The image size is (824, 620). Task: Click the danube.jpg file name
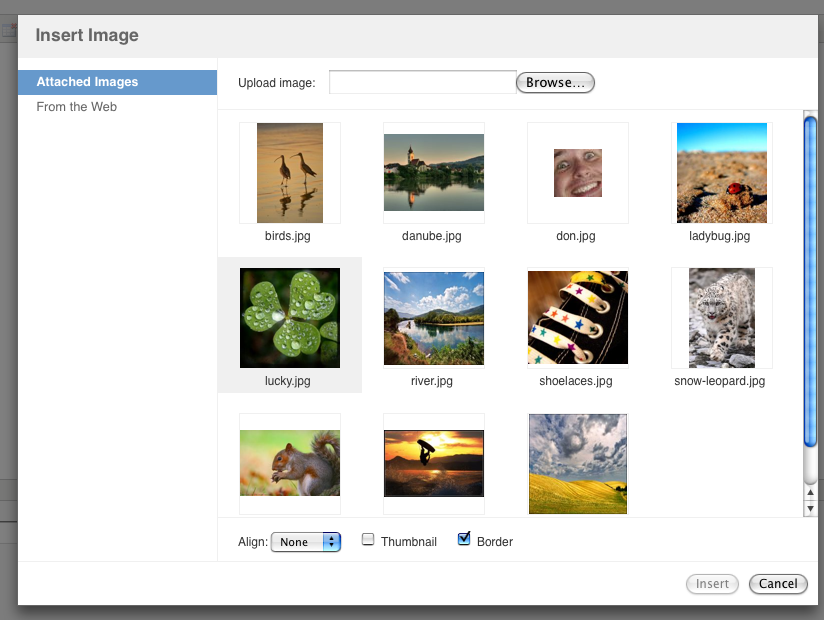(x=431, y=236)
